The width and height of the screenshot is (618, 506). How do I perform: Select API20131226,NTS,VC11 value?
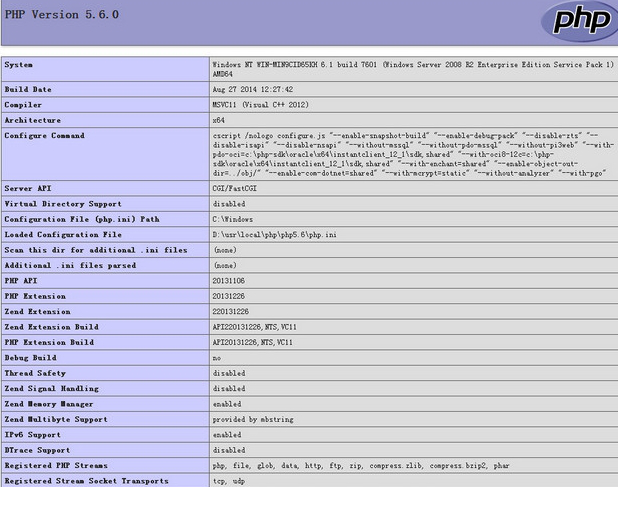pyautogui.click(x=253, y=342)
